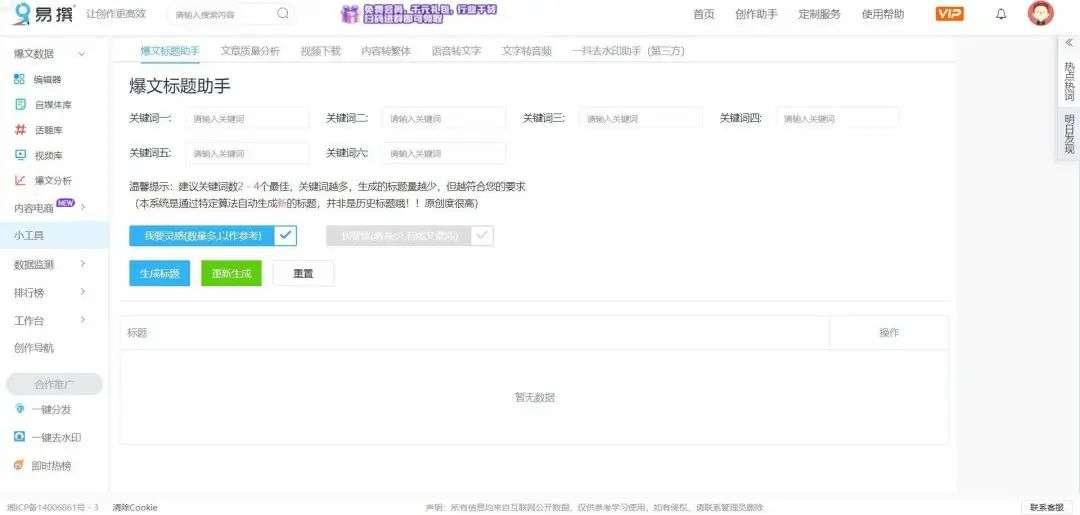Click the notification bell icon
Screen dimensions: 1080x515
coord(1001,14)
